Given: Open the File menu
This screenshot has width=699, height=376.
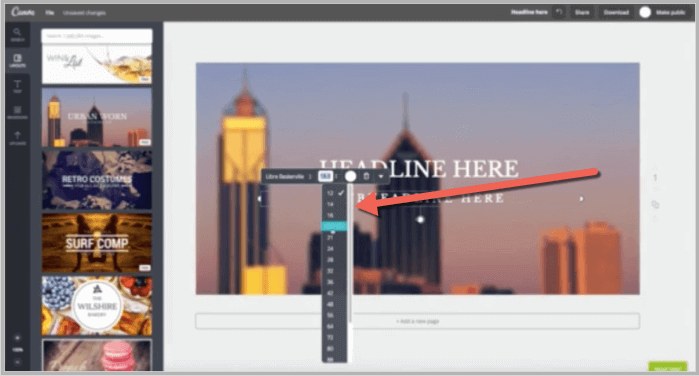Looking at the screenshot, I should coord(49,13).
